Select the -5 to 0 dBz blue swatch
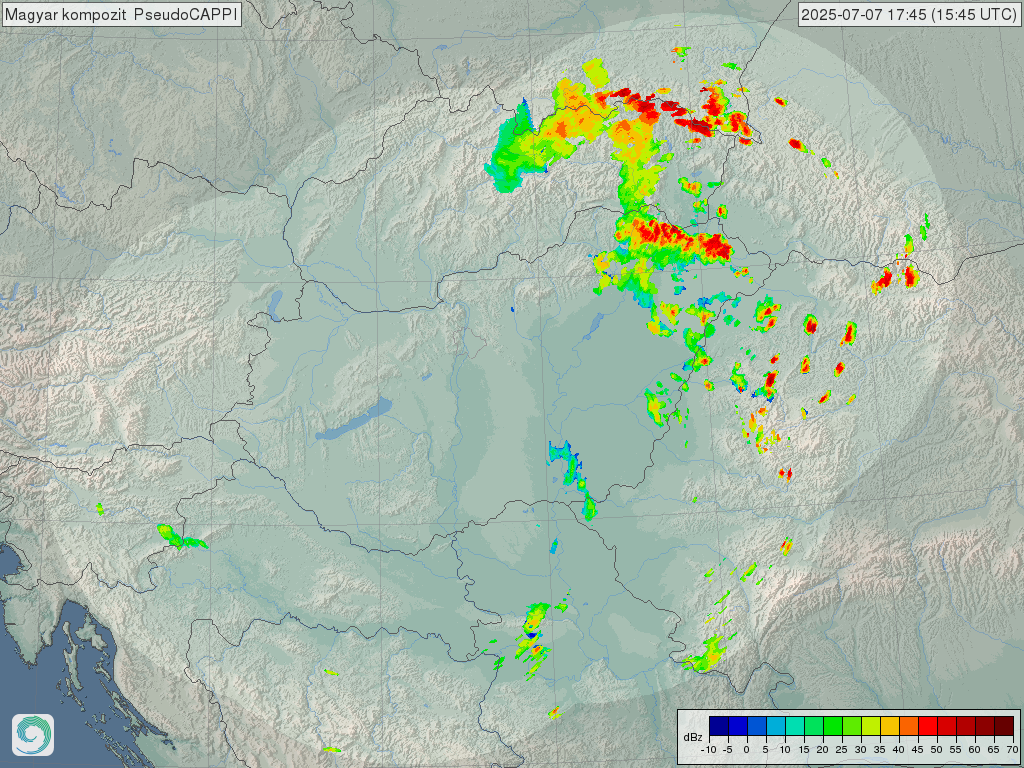This screenshot has width=1024, height=768. (738, 726)
